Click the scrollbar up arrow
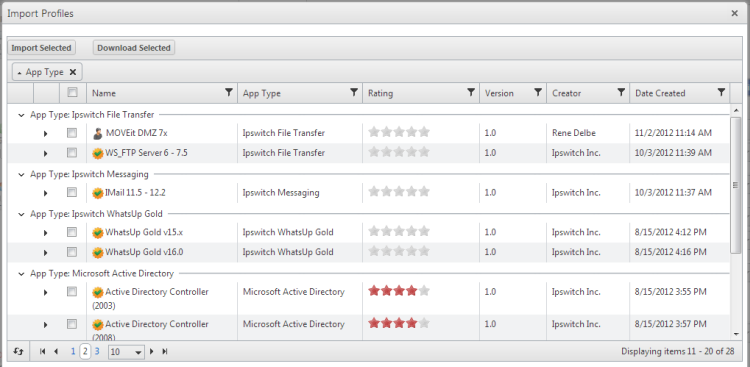This screenshot has height=367, width=750. coord(736,110)
